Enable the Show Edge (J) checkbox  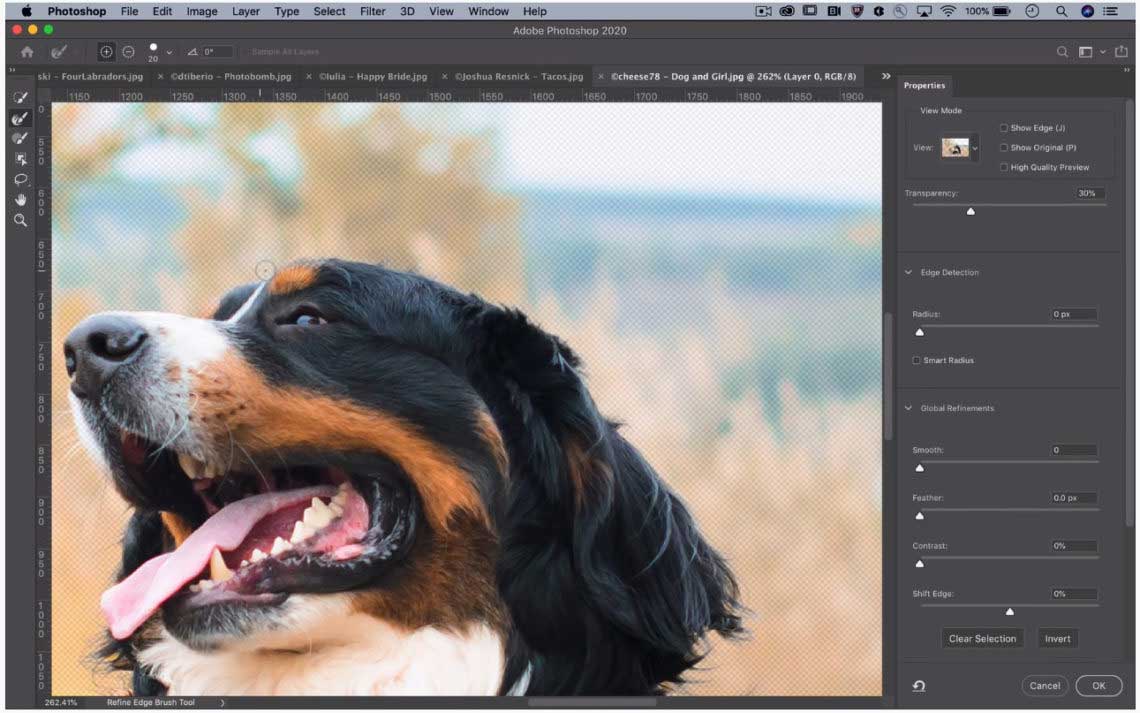[x=1004, y=128]
